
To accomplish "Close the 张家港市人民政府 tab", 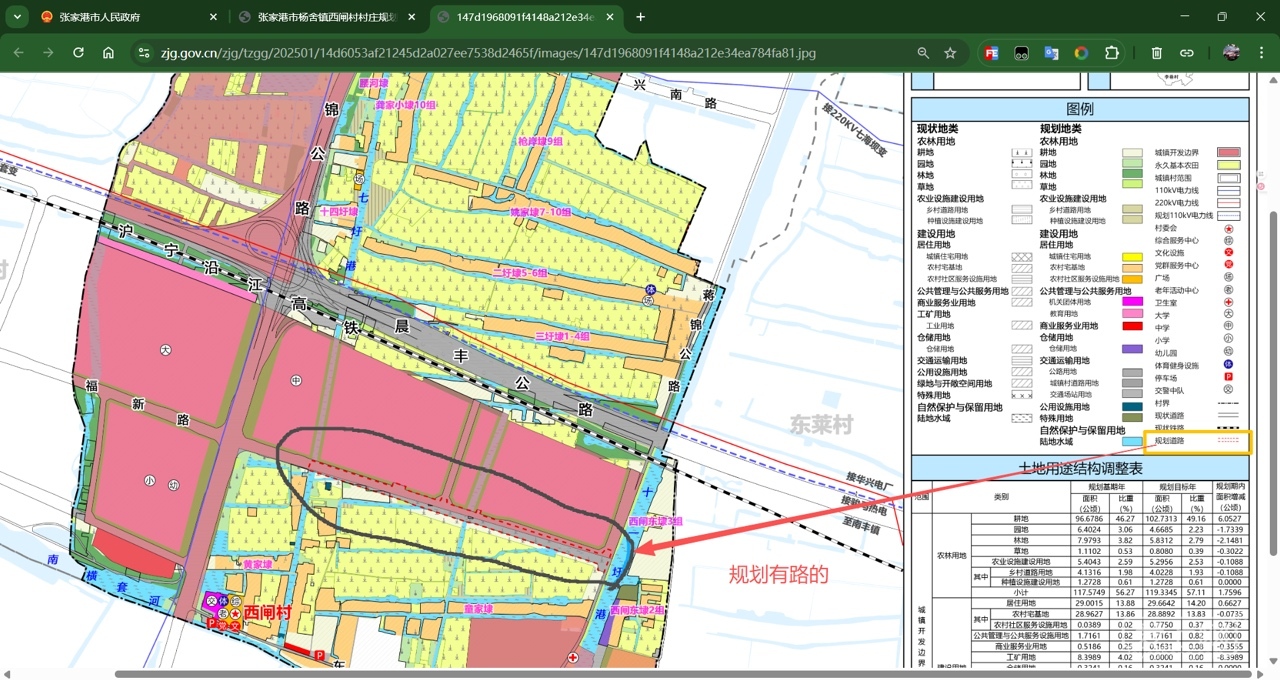I will click(x=213, y=17).
